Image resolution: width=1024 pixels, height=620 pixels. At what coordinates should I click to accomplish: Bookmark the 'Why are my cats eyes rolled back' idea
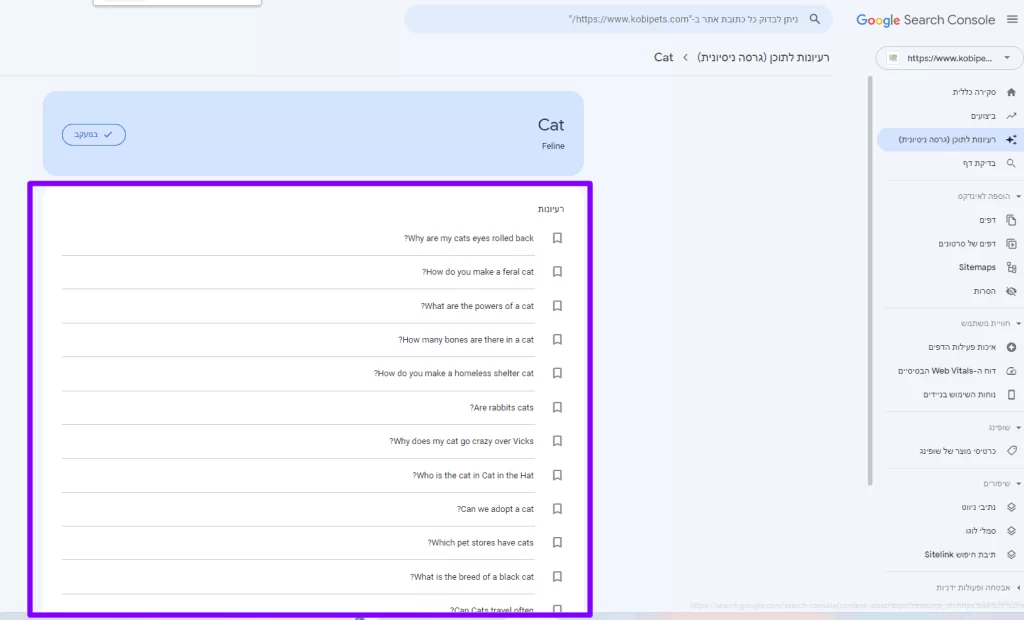(557, 238)
